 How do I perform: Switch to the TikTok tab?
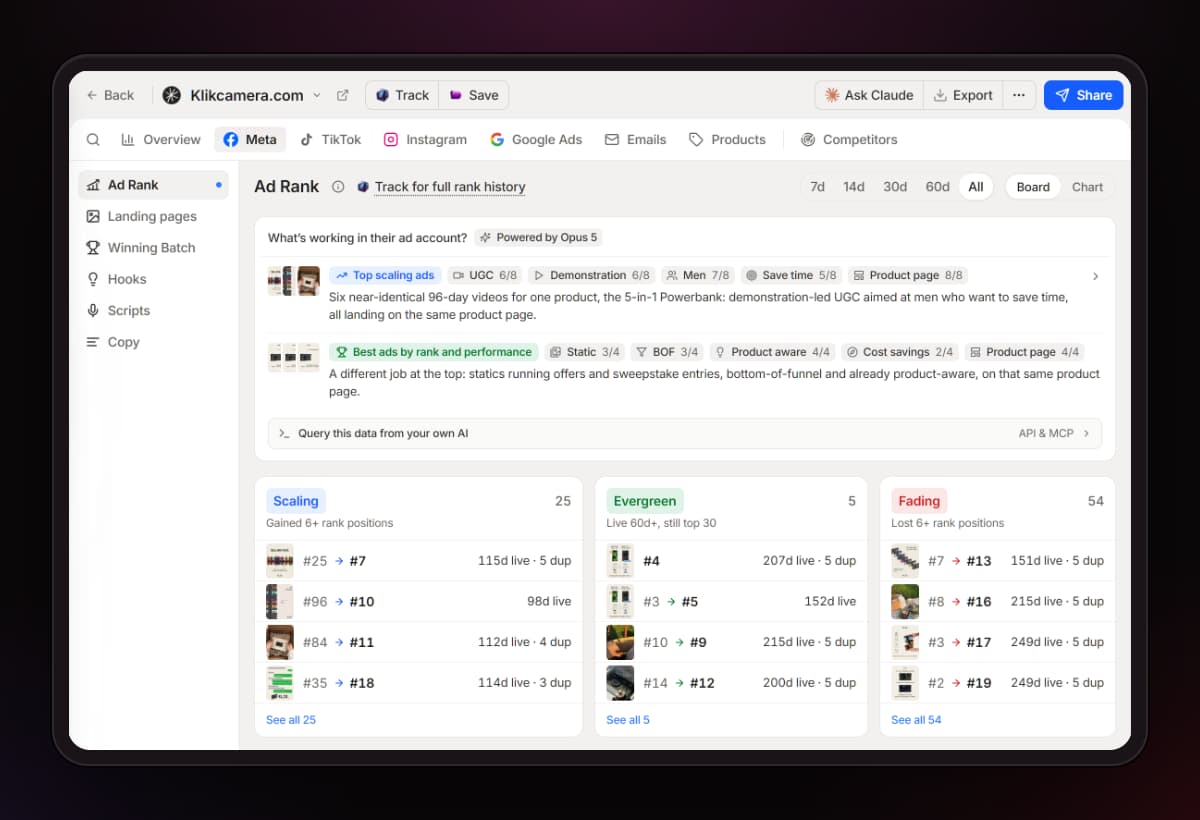[331, 140]
